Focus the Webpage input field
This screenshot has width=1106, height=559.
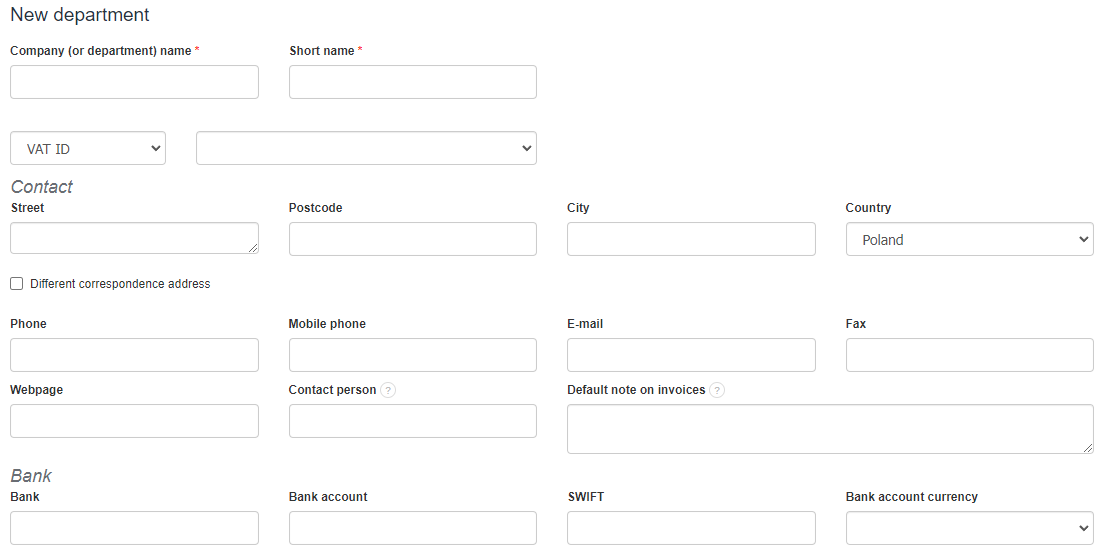click(x=134, y=421)
